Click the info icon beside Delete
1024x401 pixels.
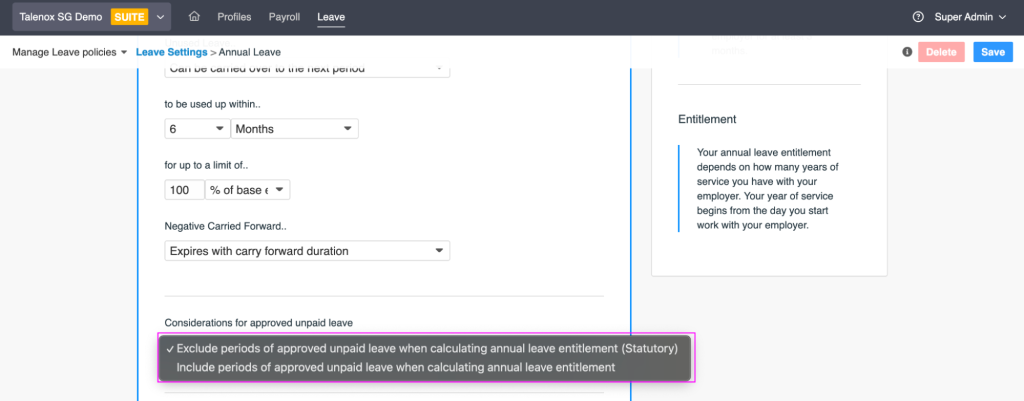pyautogui.click(x=907, y=52)
